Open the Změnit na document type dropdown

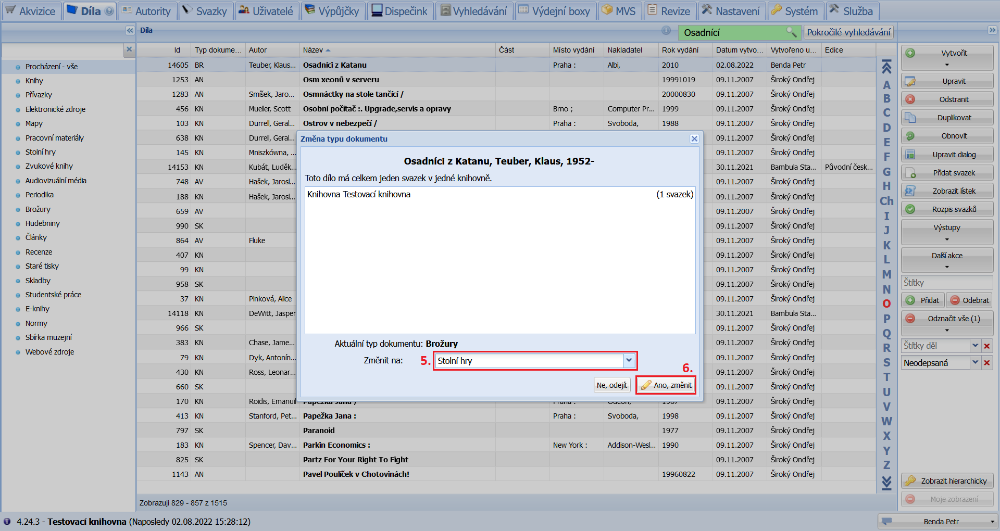click(x=628, y=360)
